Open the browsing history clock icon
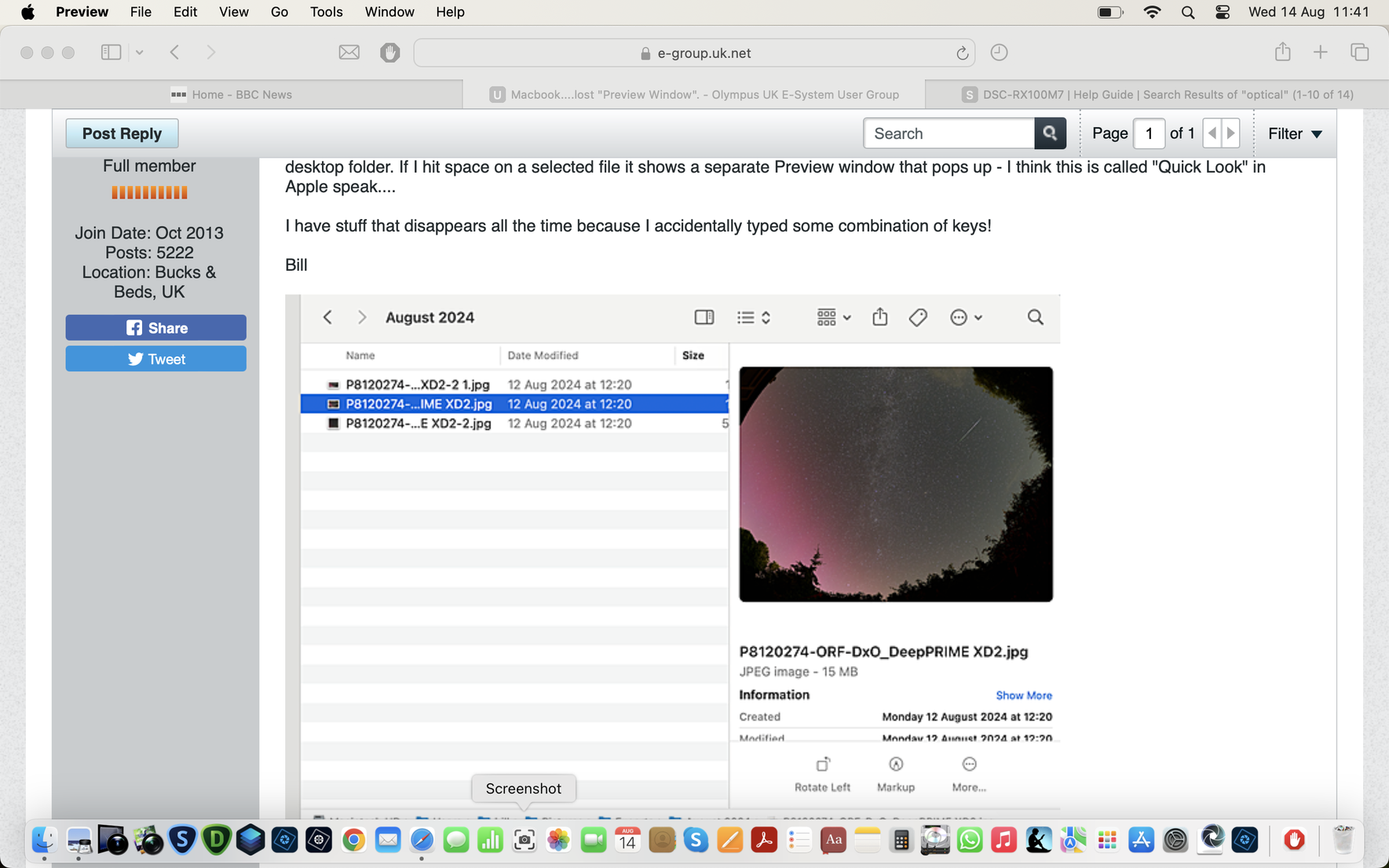This screenshot has width=1389, height=868. tap(999, 53)
